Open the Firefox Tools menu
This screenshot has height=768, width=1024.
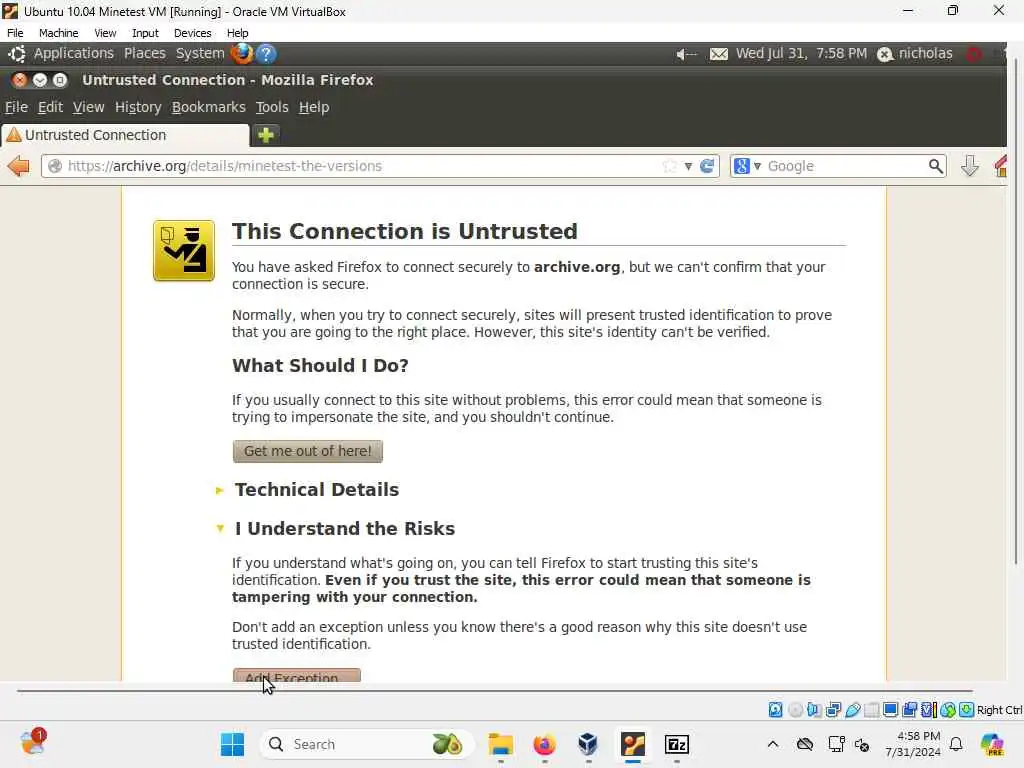[x=272, y=107]
